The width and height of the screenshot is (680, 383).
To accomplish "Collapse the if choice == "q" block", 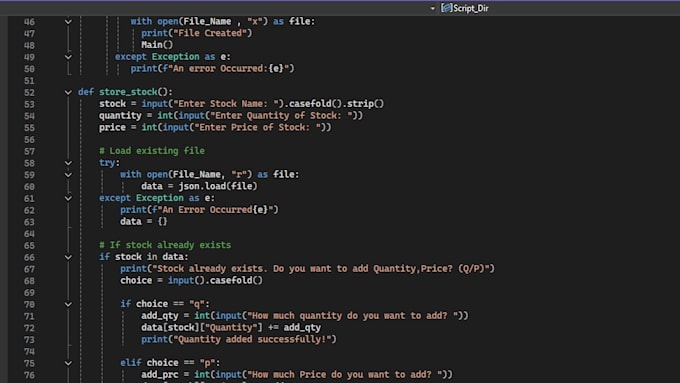I will (68, 304).
